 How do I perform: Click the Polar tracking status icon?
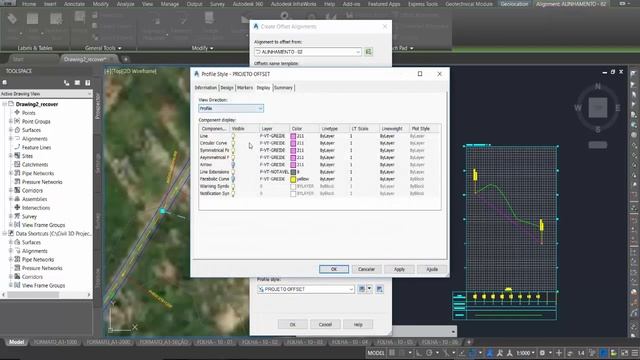429,353
